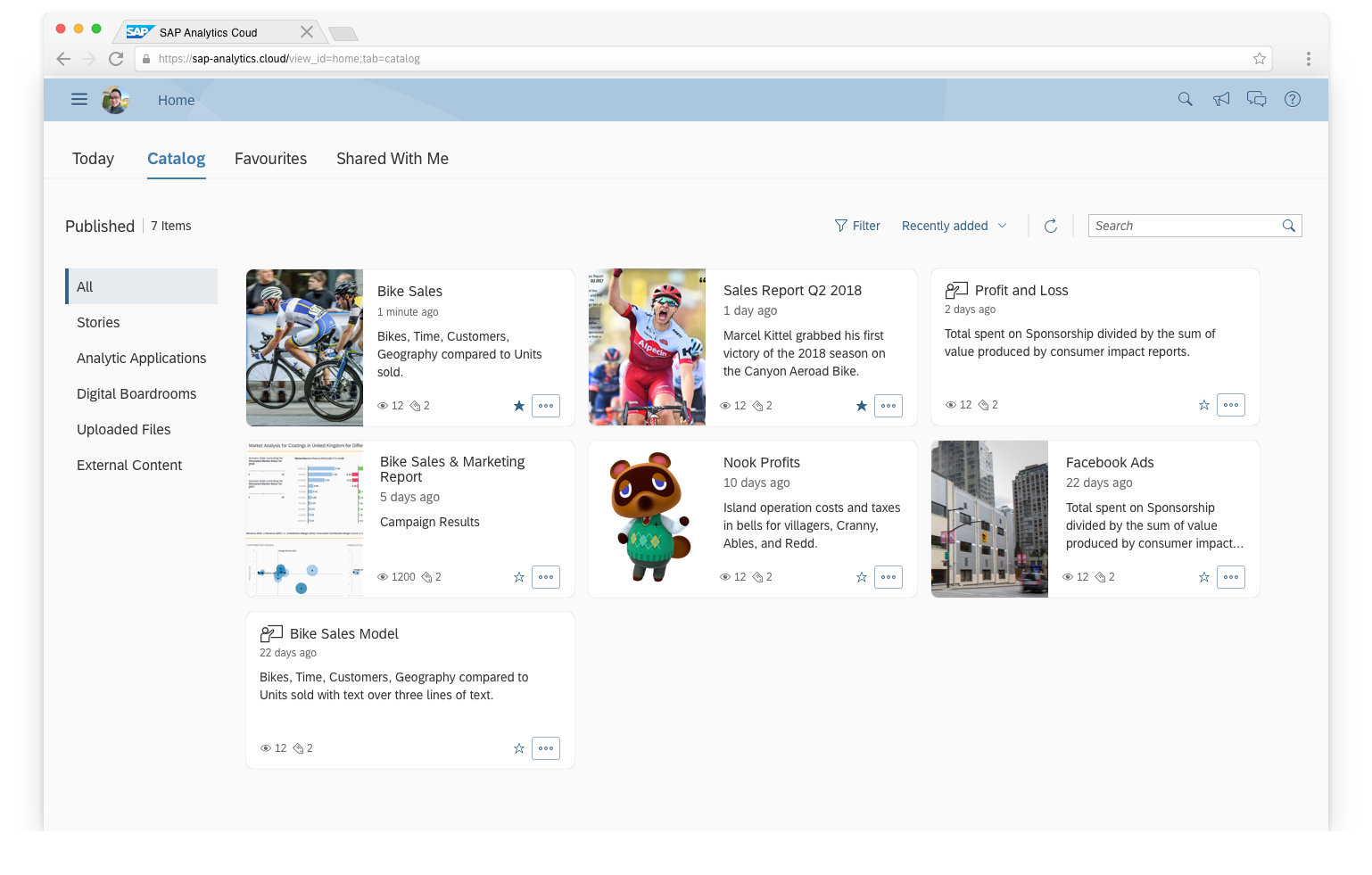Image resolution: width=1372 pixels, height=875 pixels.
Task: Filter by Stories category
Action: click(141, 322)
